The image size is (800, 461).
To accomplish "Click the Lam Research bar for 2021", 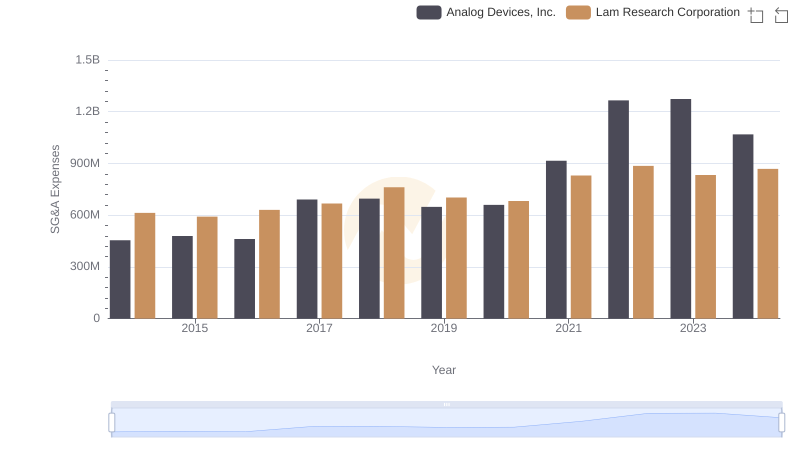I will (581, 247).
